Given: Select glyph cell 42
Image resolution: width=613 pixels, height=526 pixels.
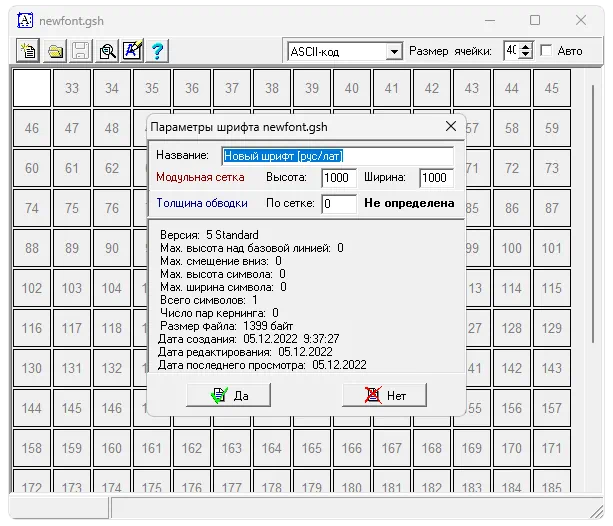Looking at the screenshot, I should click(432, 88).
